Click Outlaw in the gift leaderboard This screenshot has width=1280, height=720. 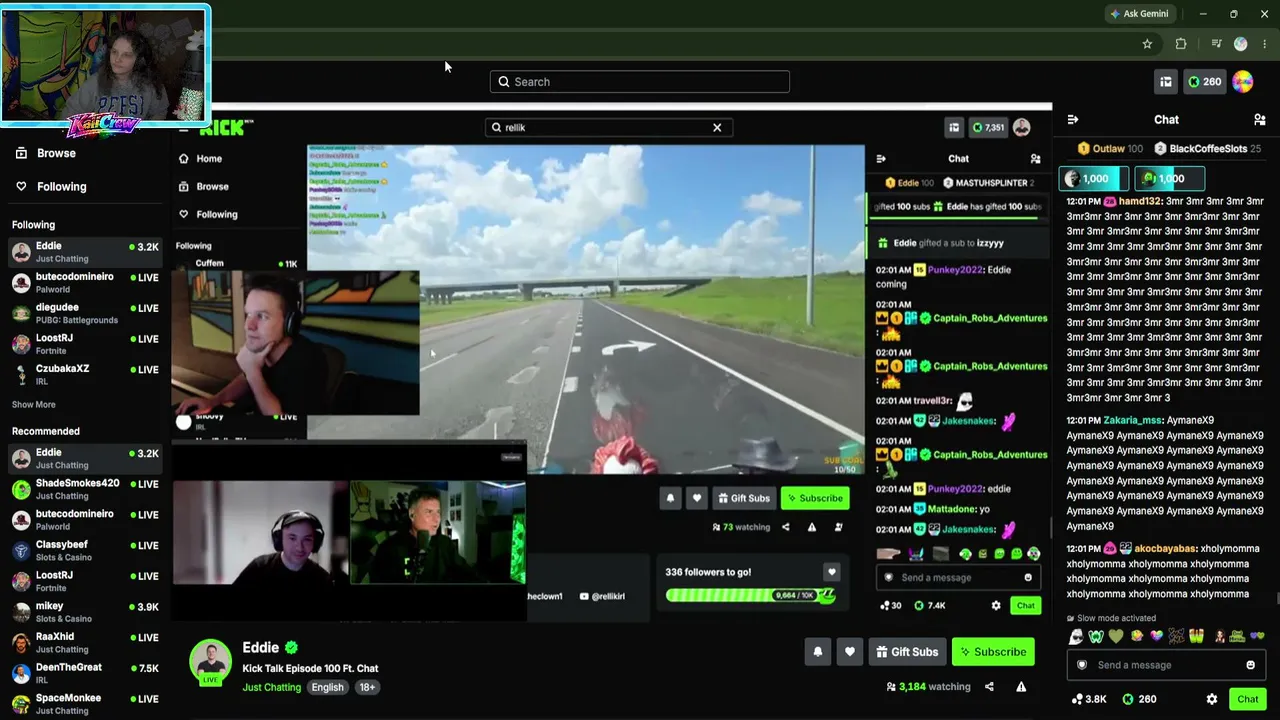[x=1108, y=148]
